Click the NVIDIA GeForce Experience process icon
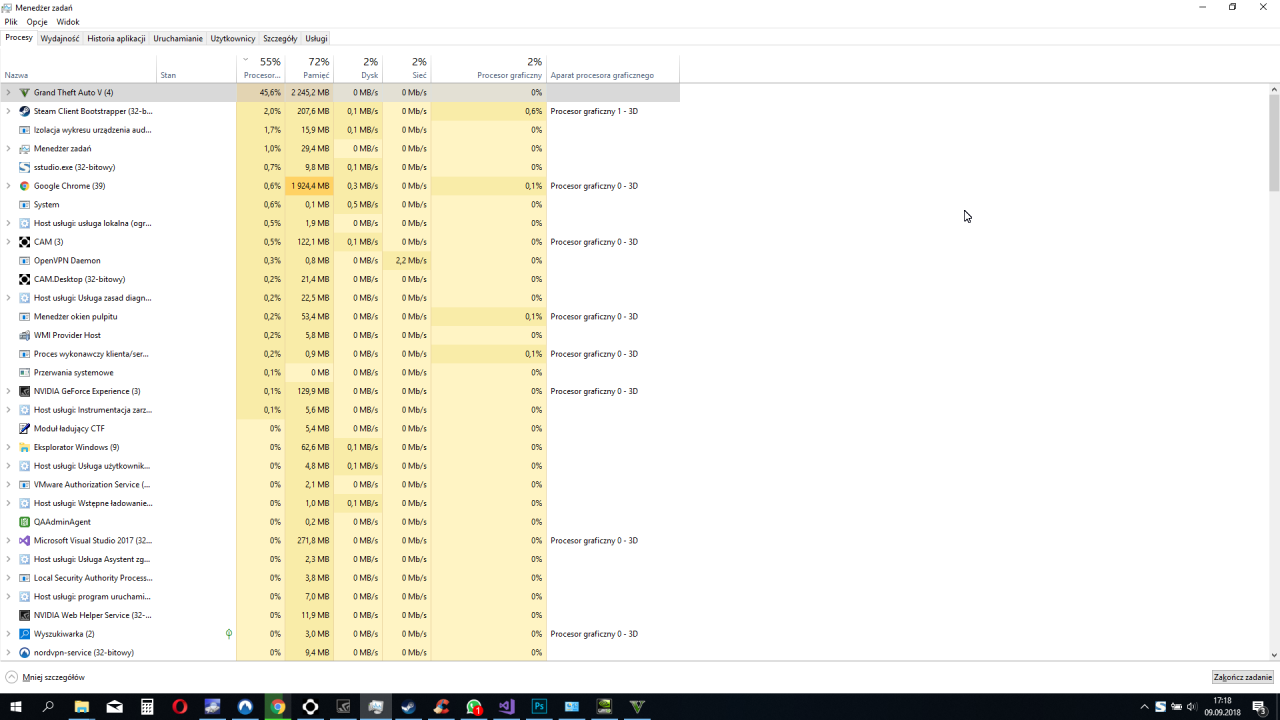This screenshot has height=720, width=1280. click(25, 391)
